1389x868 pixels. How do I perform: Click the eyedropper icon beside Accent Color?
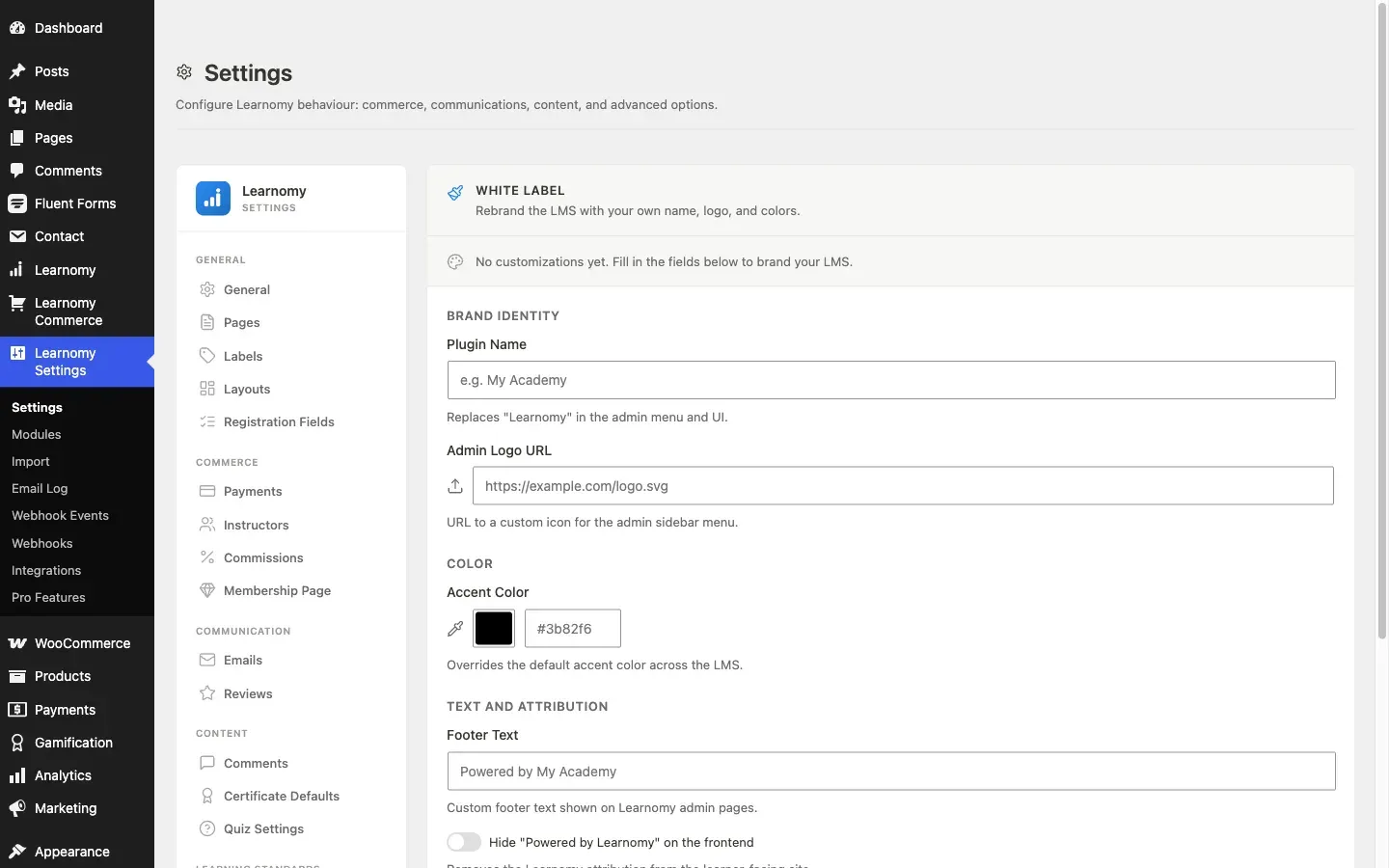455,629
